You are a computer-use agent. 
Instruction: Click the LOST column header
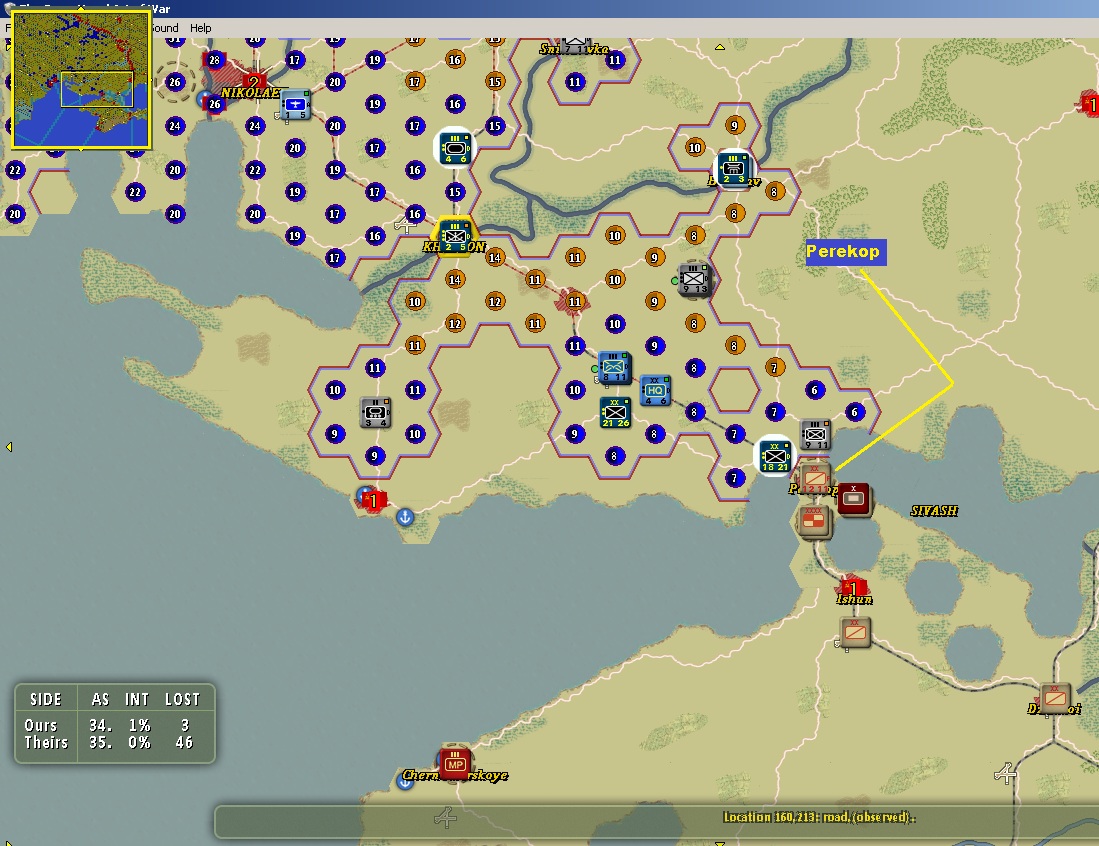(183, 700)
